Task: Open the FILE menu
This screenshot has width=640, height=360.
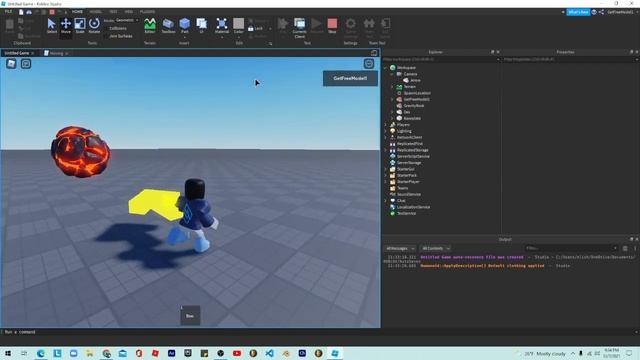Action: [8, 12]
